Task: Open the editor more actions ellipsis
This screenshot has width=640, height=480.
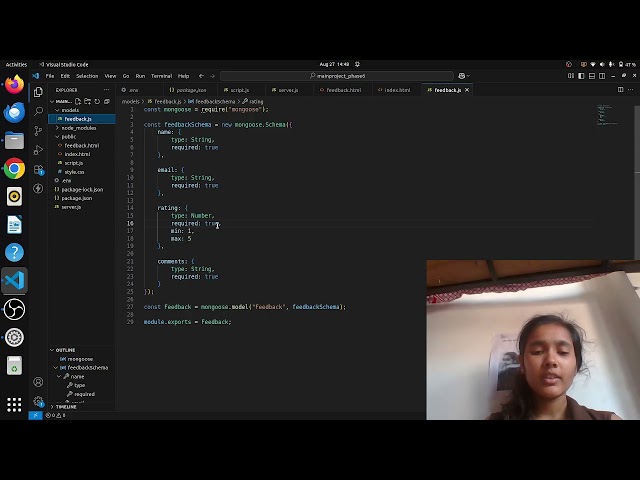Action: click(x=631, y=90)
